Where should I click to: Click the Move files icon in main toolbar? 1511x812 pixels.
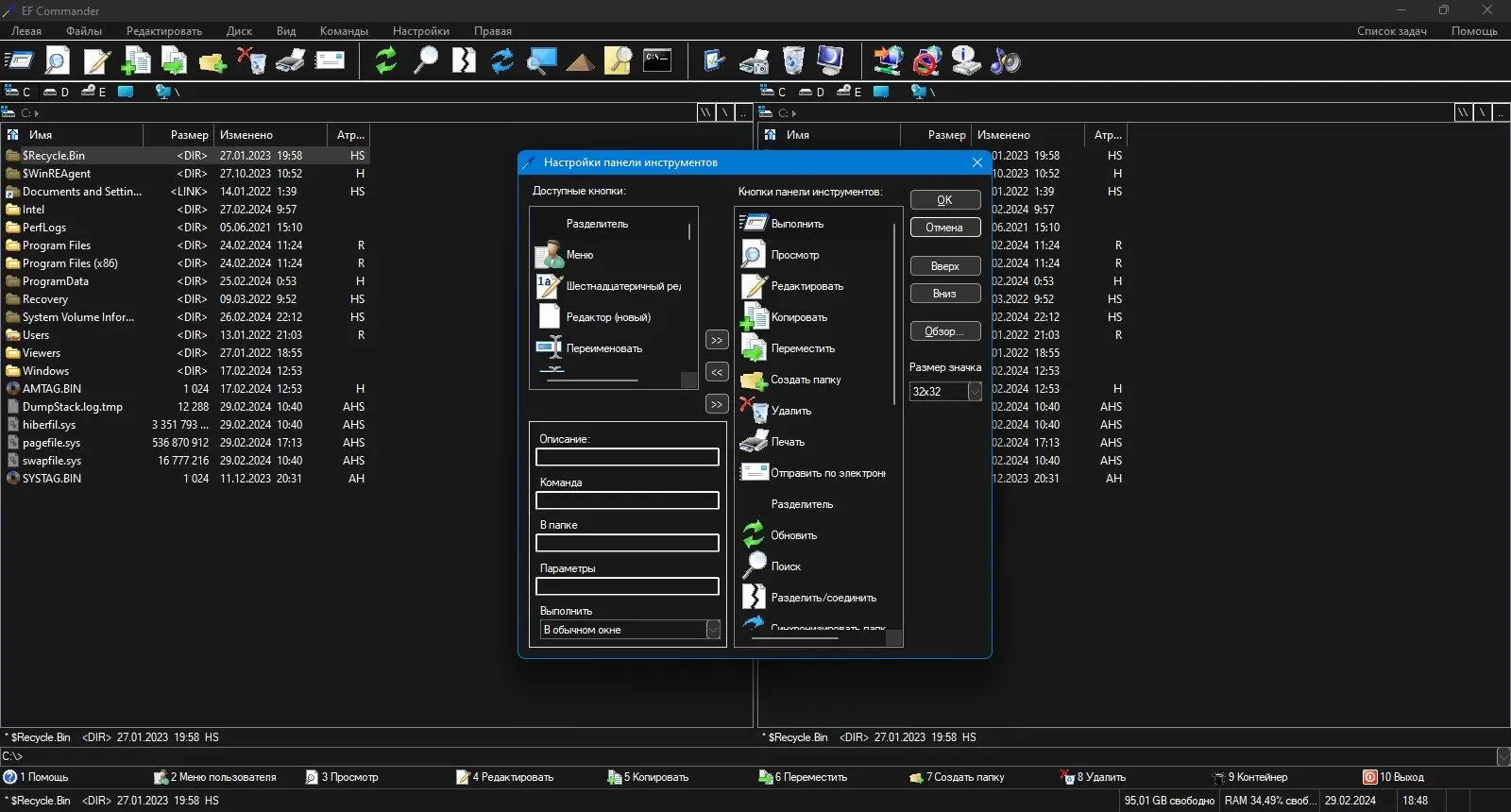pos(174,61)
